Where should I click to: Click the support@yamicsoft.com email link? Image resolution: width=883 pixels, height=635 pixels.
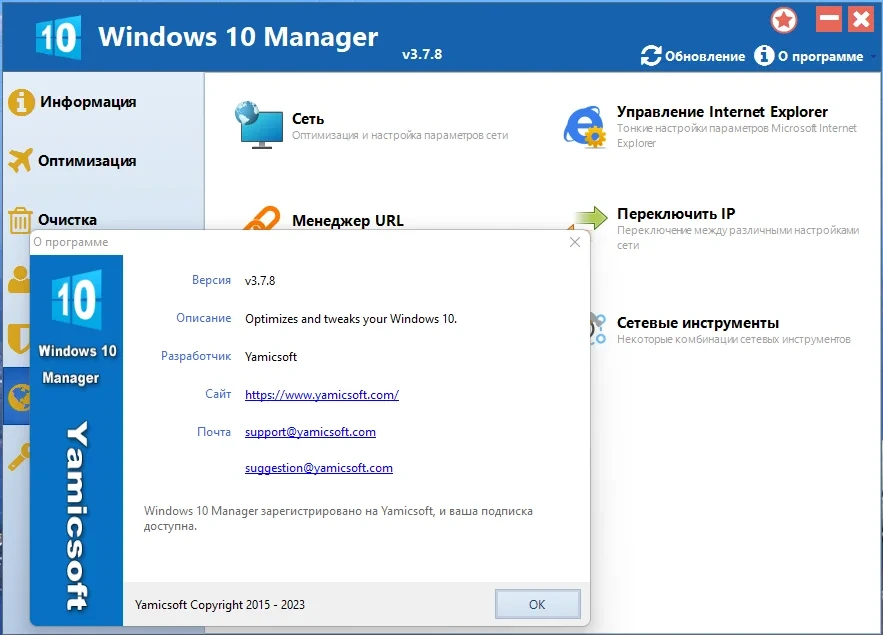click(x=310, y=432)
